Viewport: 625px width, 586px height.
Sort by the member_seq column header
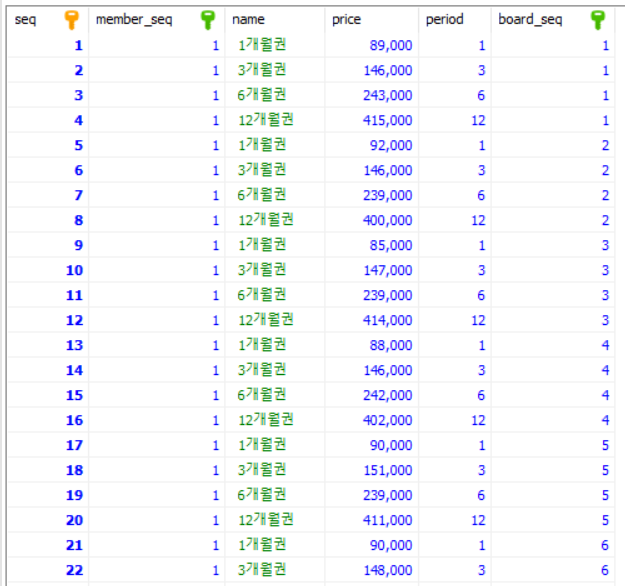tap(157, 20)
